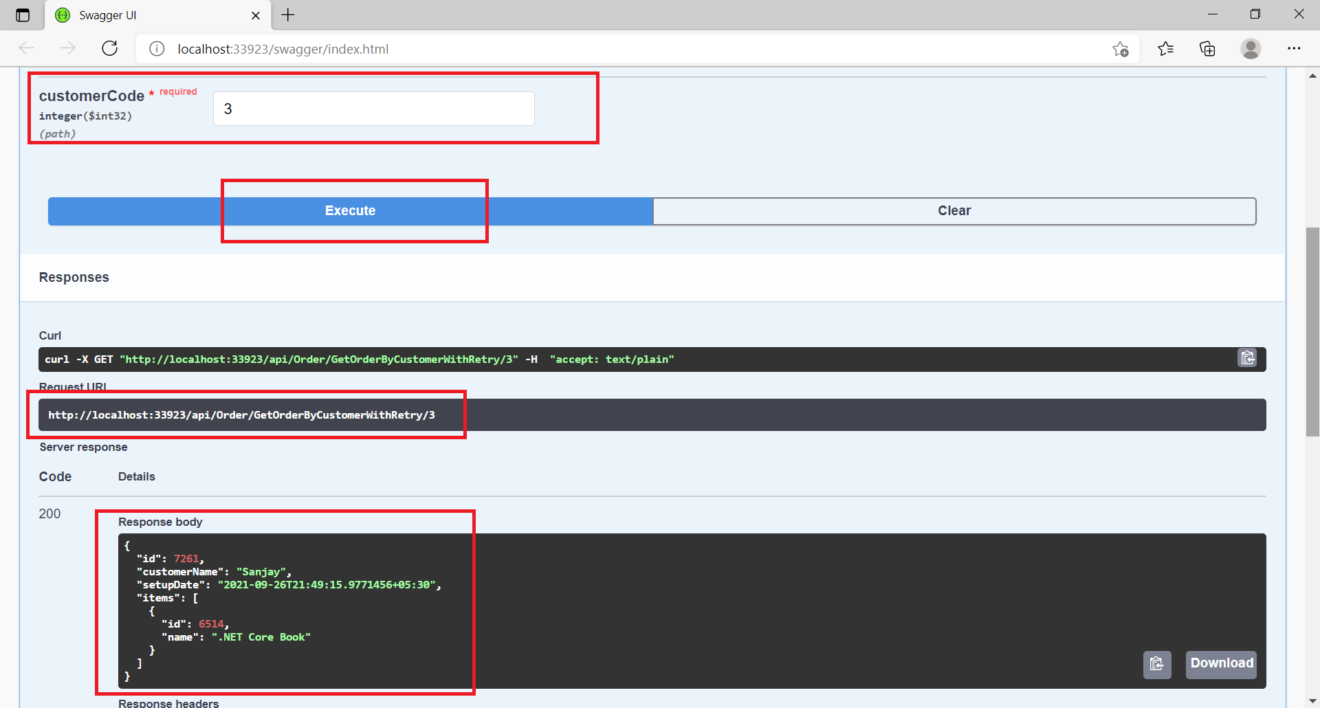Copy the response body text
The width and height of the screenshot is (1320, 708).
tap(1157, 664)
